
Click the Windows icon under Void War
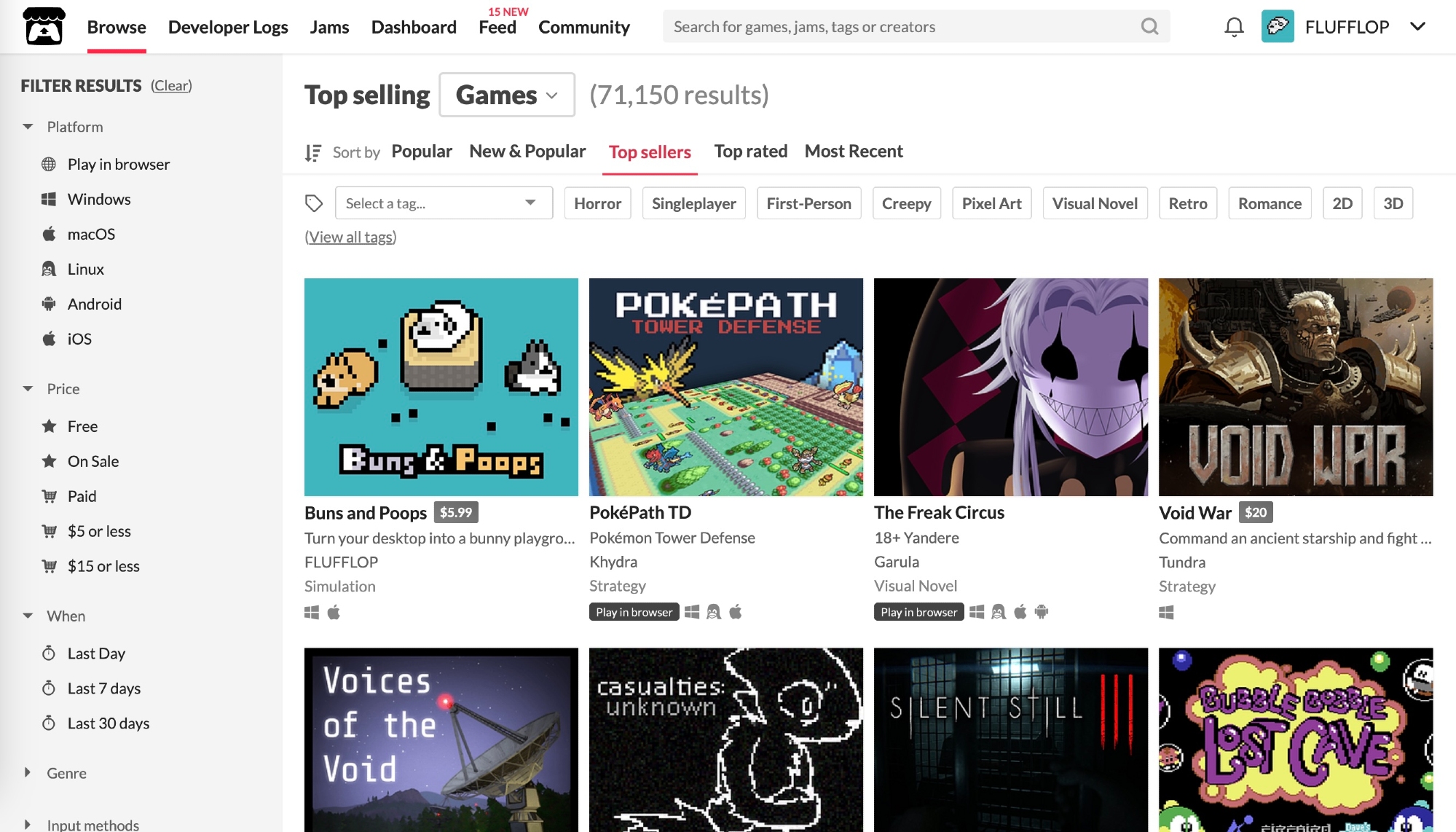(x=1166, y=612)
